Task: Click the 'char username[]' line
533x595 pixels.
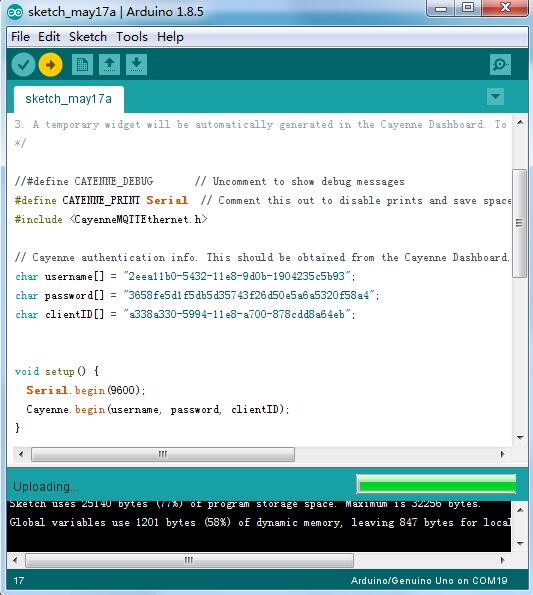Action: (x=185, y=276)
